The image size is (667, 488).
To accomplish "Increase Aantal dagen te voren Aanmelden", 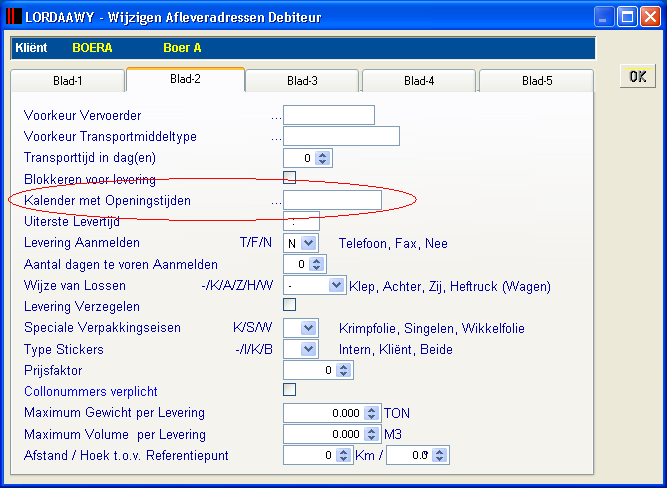I will click(x=316, y=261).
